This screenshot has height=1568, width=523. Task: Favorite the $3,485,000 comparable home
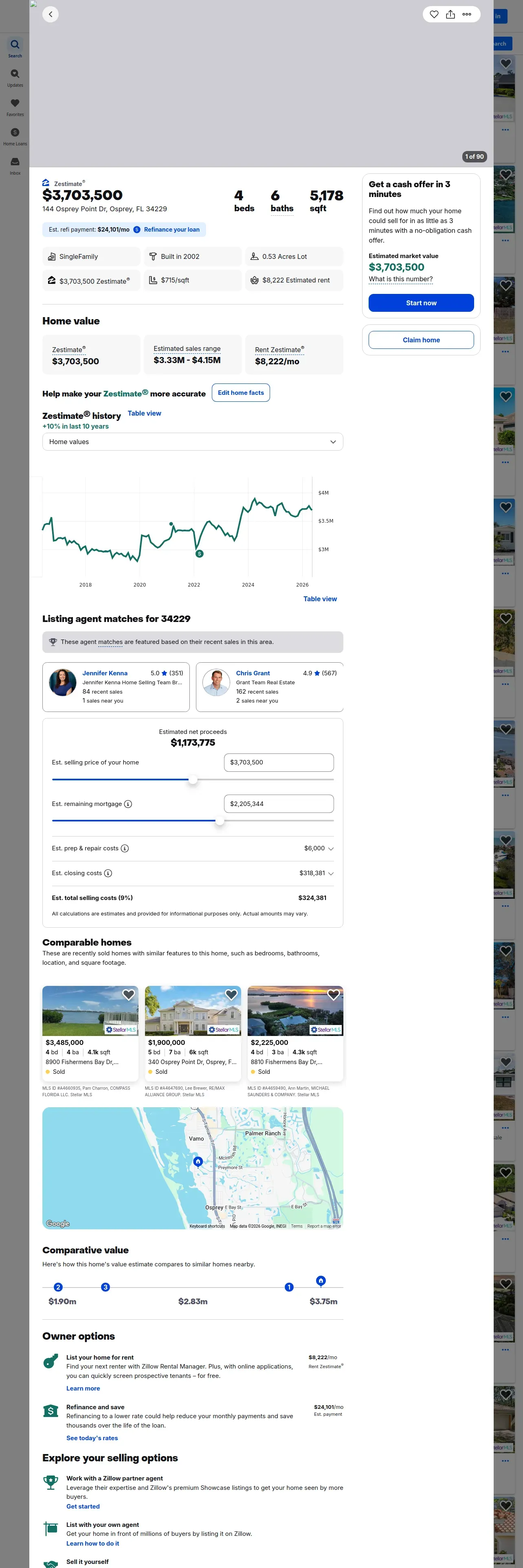point(128,994)
